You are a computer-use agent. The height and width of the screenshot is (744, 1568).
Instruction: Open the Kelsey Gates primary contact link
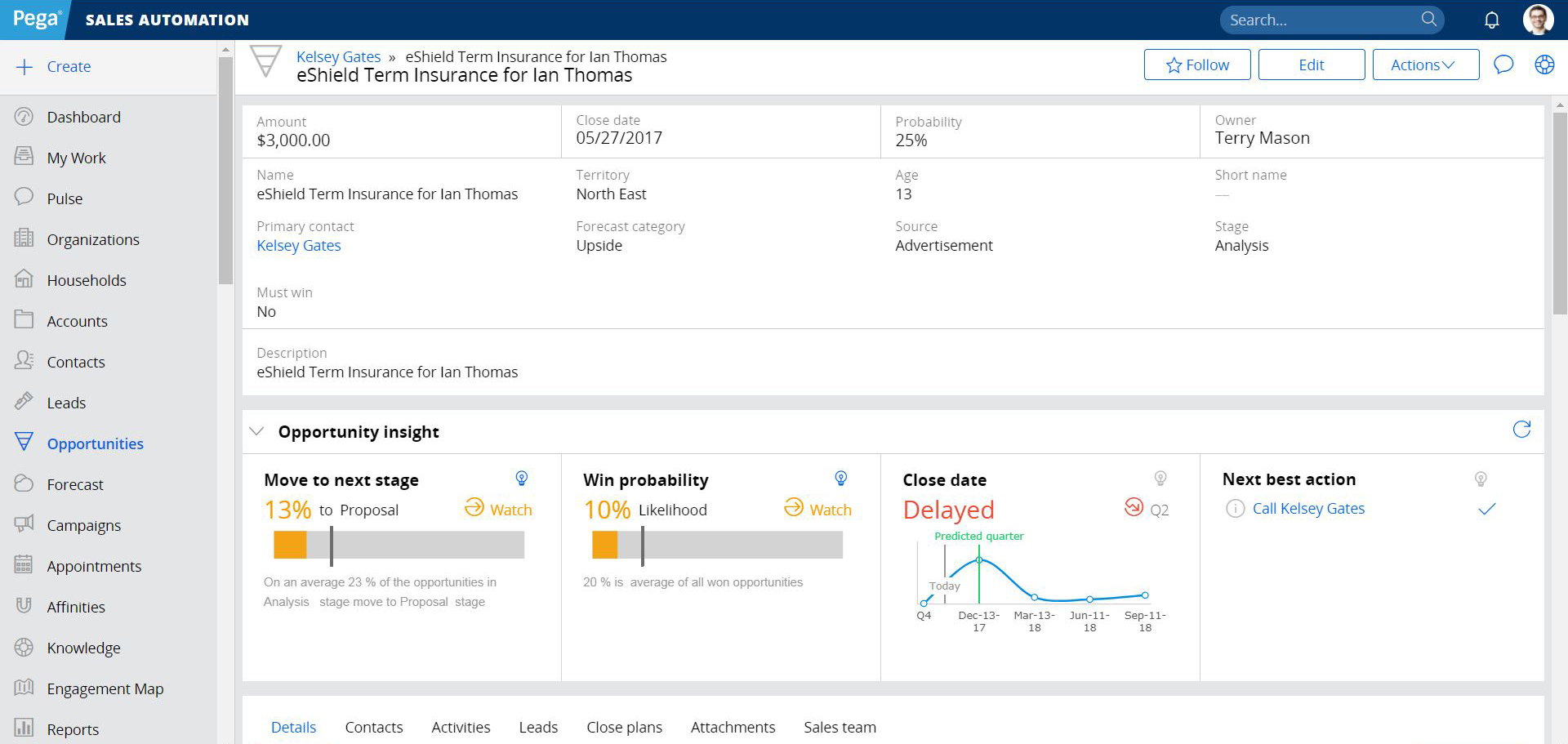coord(299,246)
